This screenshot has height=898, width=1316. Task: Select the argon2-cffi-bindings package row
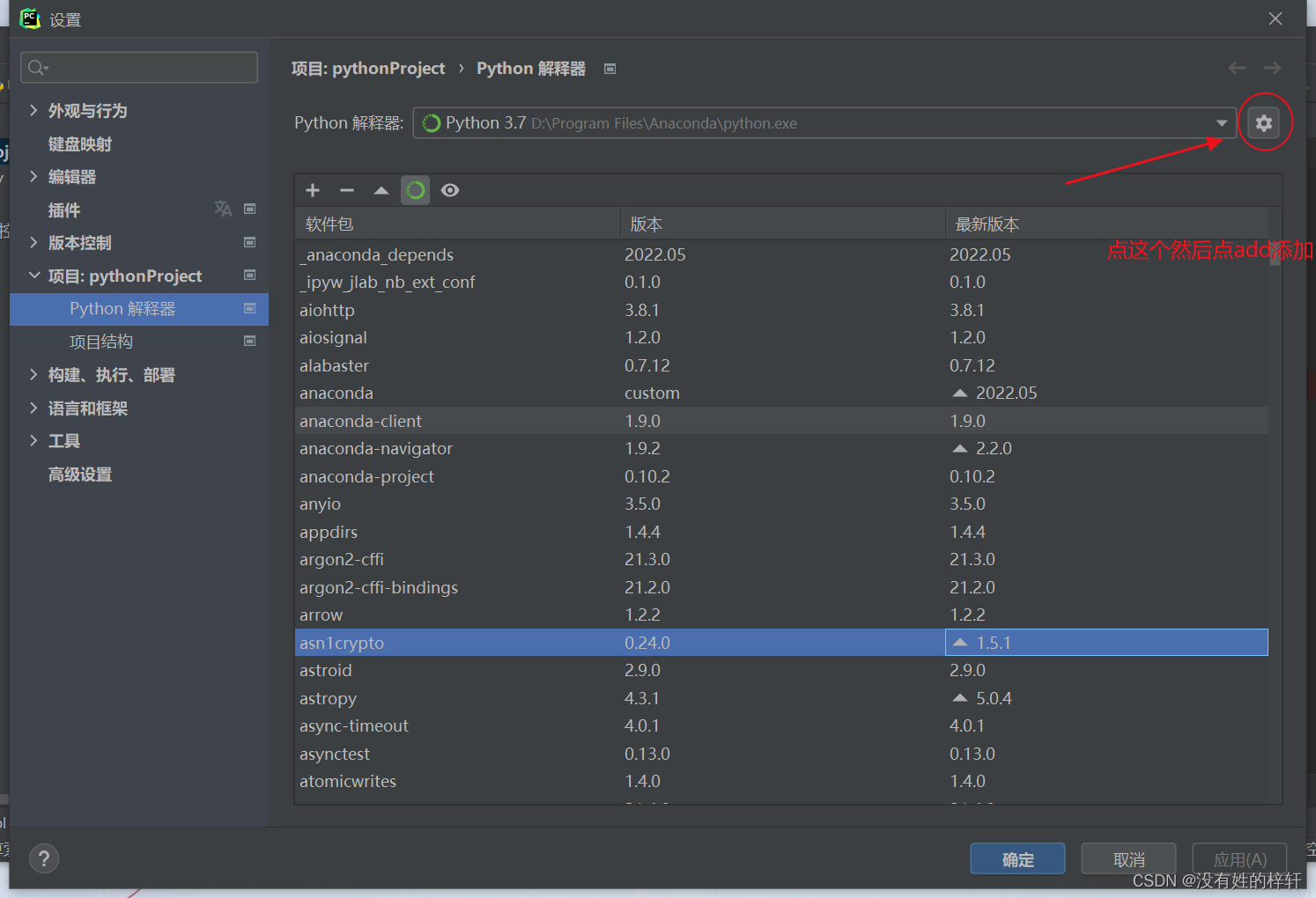782,587
